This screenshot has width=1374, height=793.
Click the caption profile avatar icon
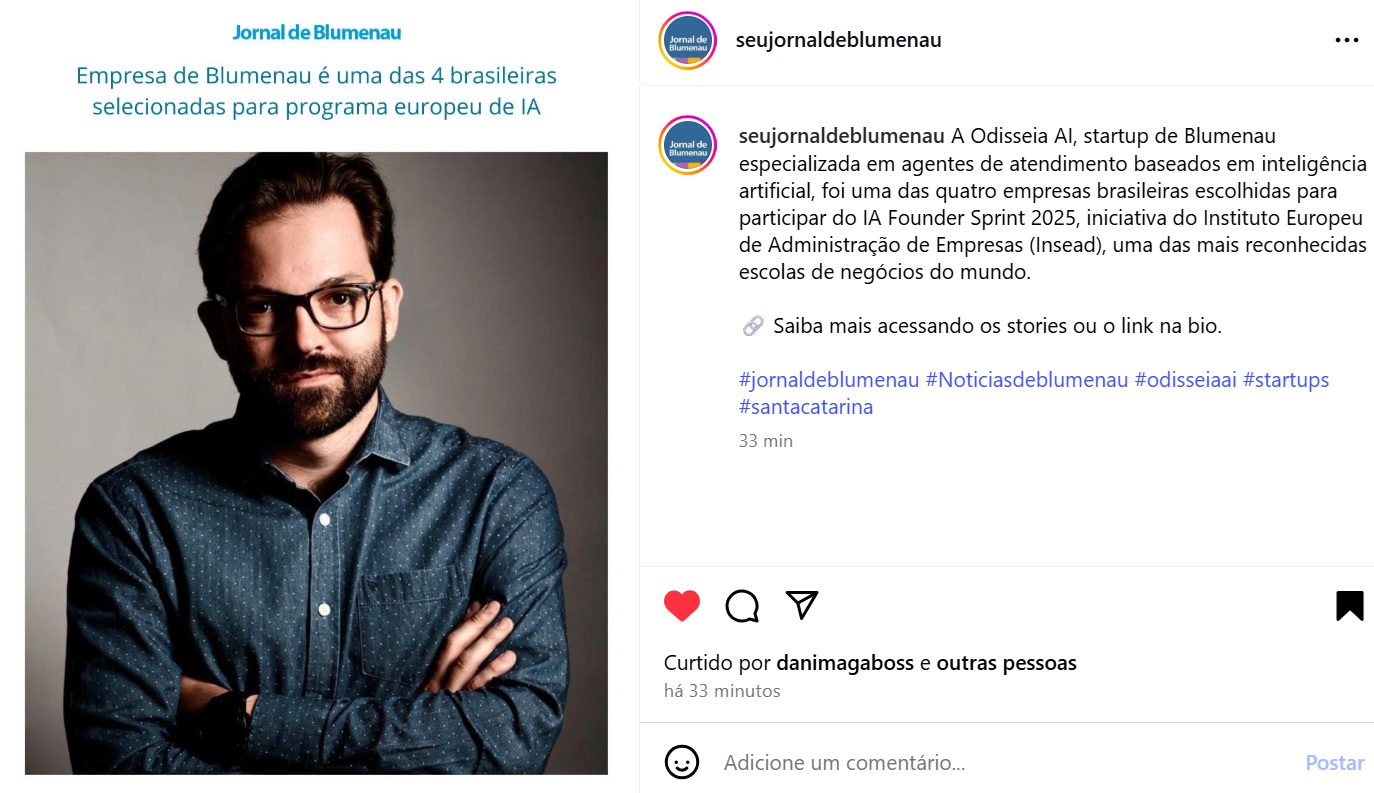click(x=688, y=146)
